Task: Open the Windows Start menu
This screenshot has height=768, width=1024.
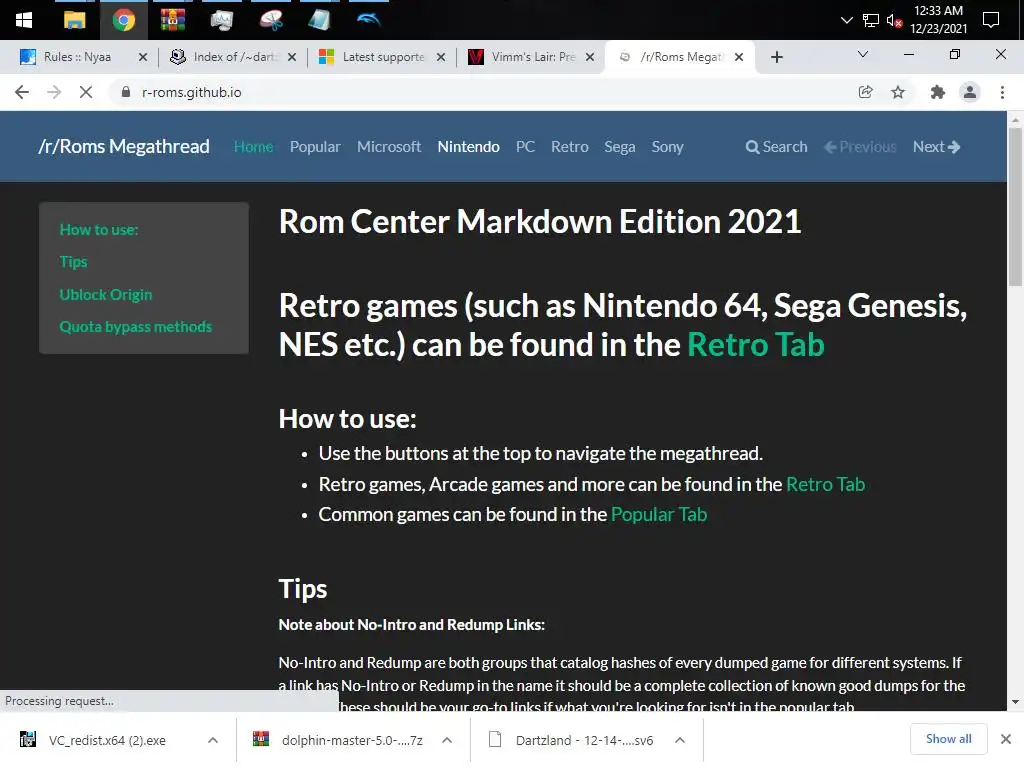Action: 24,20
